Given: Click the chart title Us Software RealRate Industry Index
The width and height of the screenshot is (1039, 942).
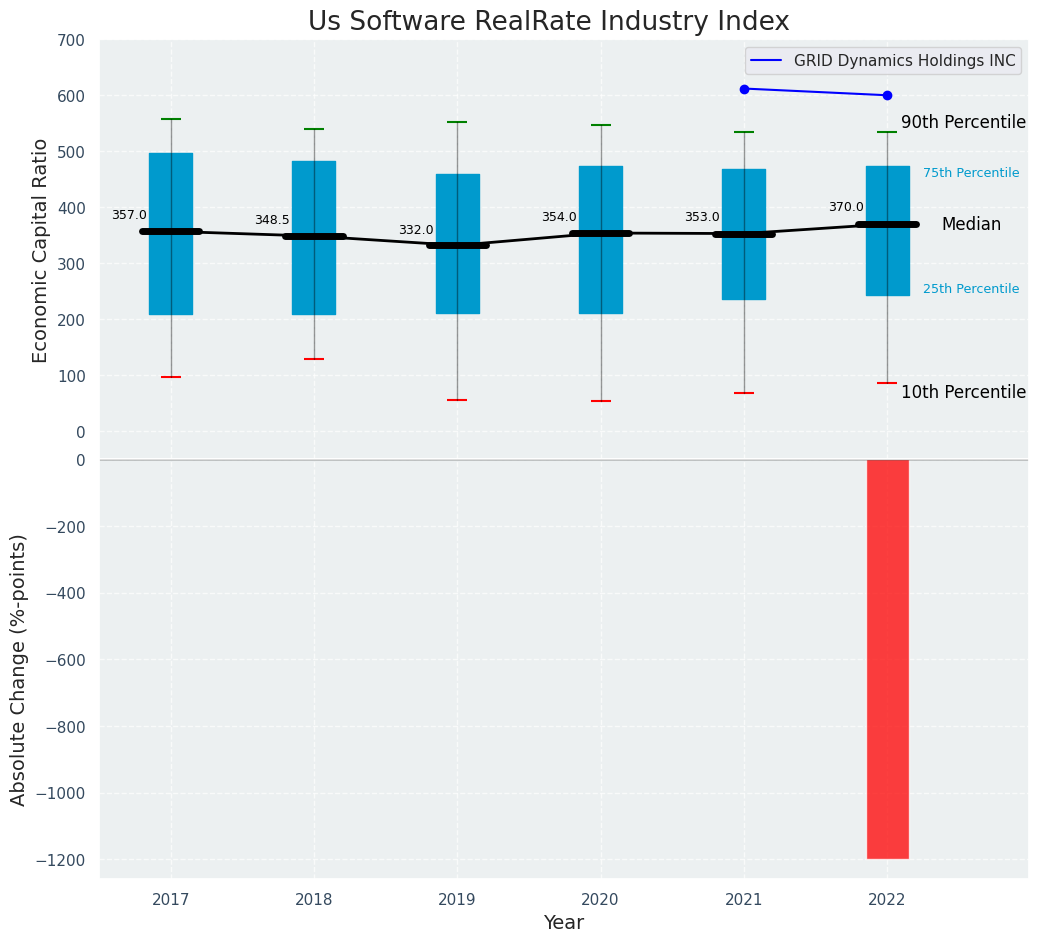Looking at the screenshot, I should pos(548,21).
